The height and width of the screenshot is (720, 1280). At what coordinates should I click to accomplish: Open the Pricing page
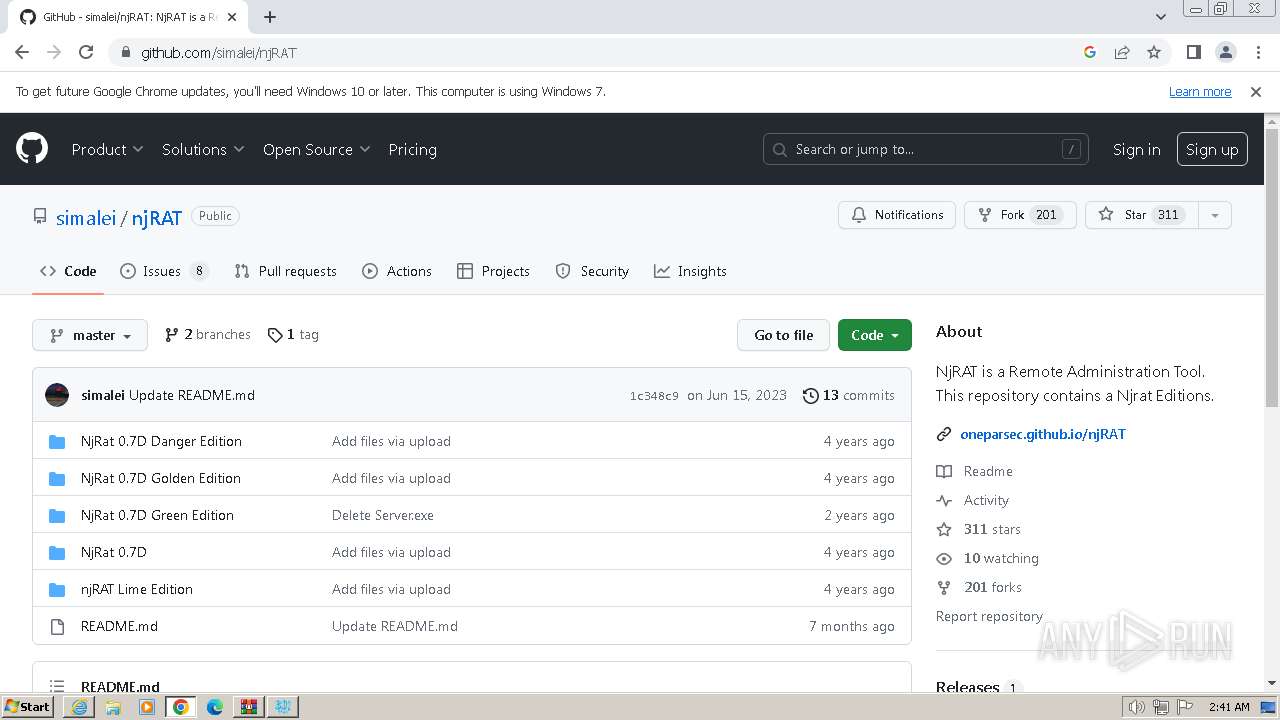[412, 149]
